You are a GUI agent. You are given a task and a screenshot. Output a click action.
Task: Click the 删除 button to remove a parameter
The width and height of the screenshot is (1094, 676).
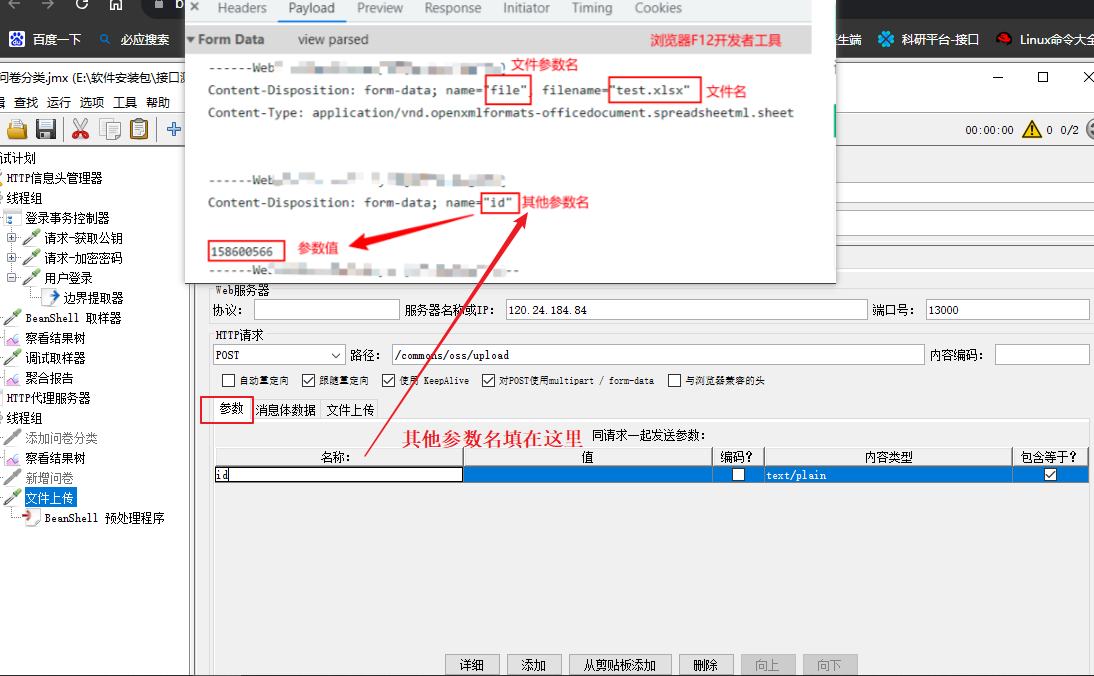[x=706, y=664]
